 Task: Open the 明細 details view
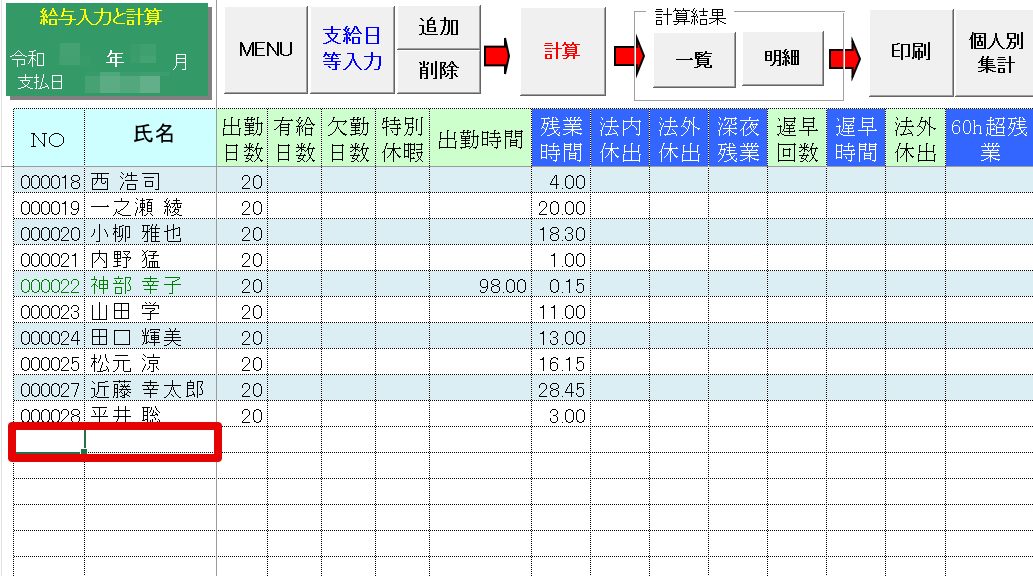[x=781, y=60]
